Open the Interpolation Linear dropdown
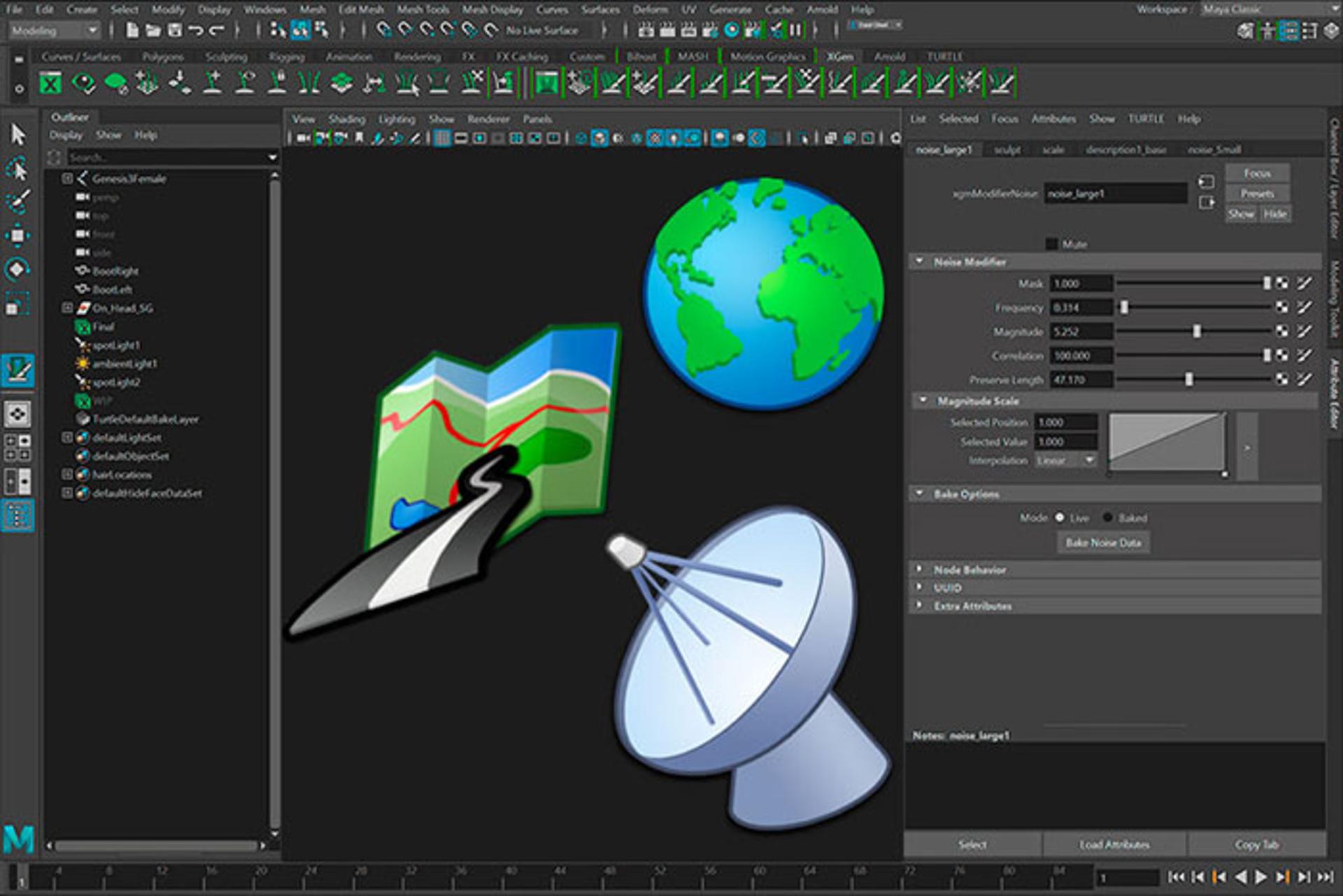The width and height of the screenshot is (1343, 896). click(x=1065, y=460)
